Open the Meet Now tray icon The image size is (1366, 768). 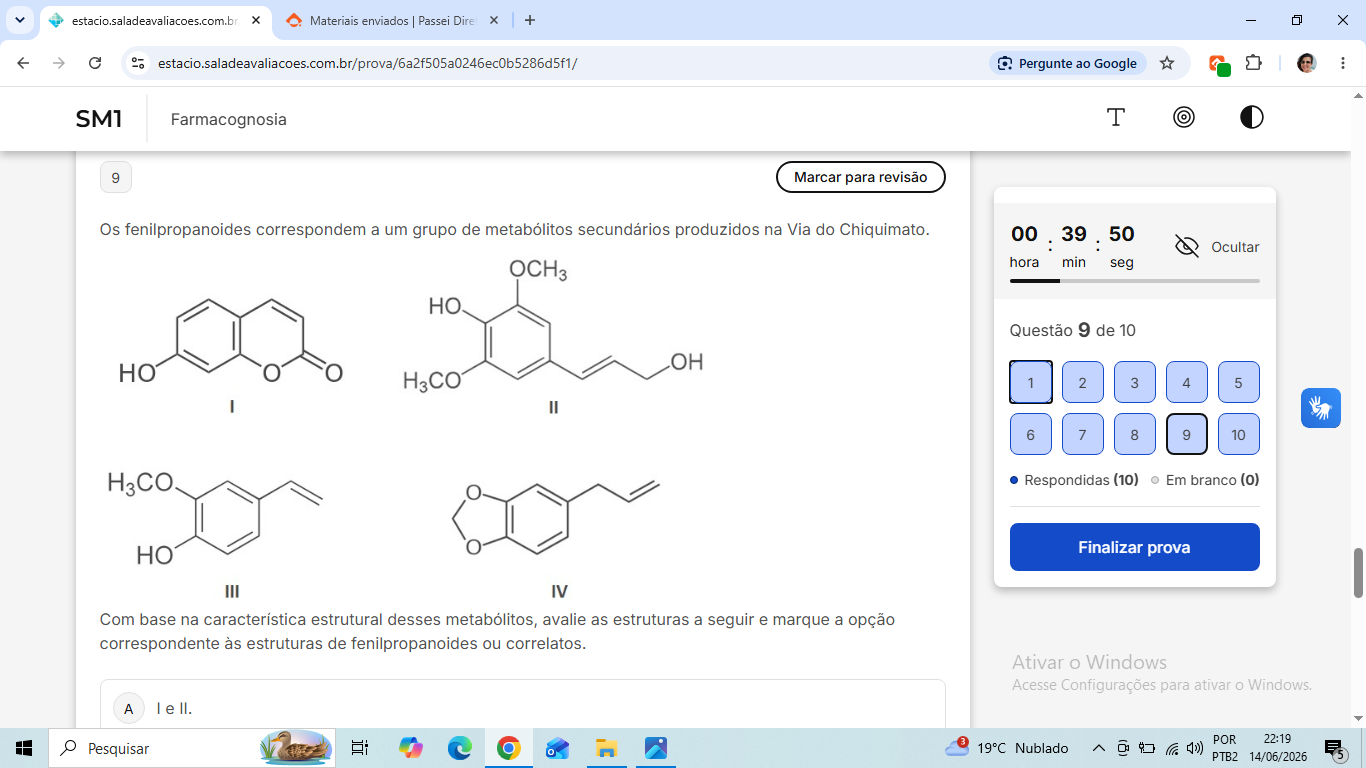[x=1123, y=748]
